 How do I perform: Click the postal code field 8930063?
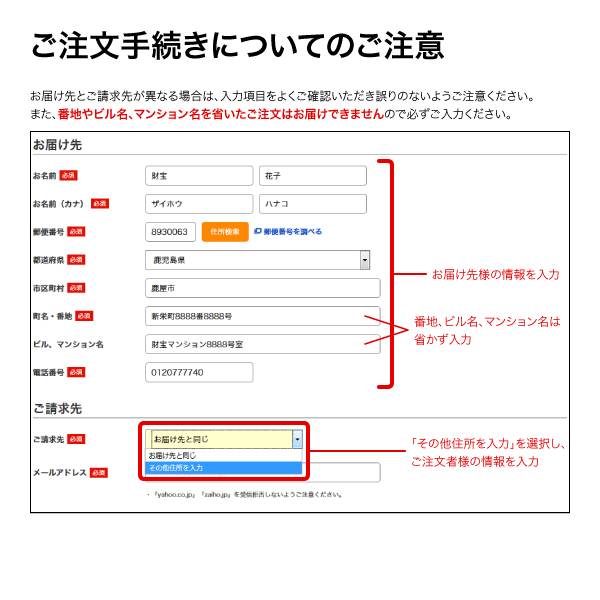pyautogui.click(x=170, y=232)
